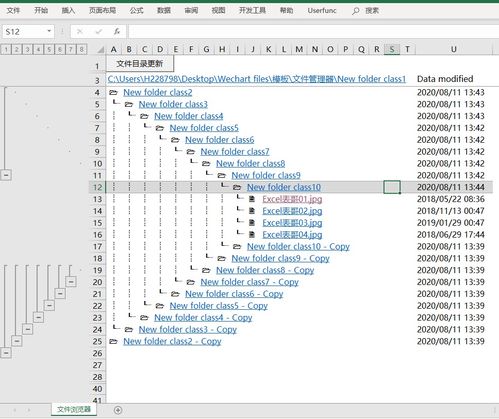499x419 pixels.
Task: Open the 公式 (Formulas) ribbon tab
Action: tap(136, 11)
